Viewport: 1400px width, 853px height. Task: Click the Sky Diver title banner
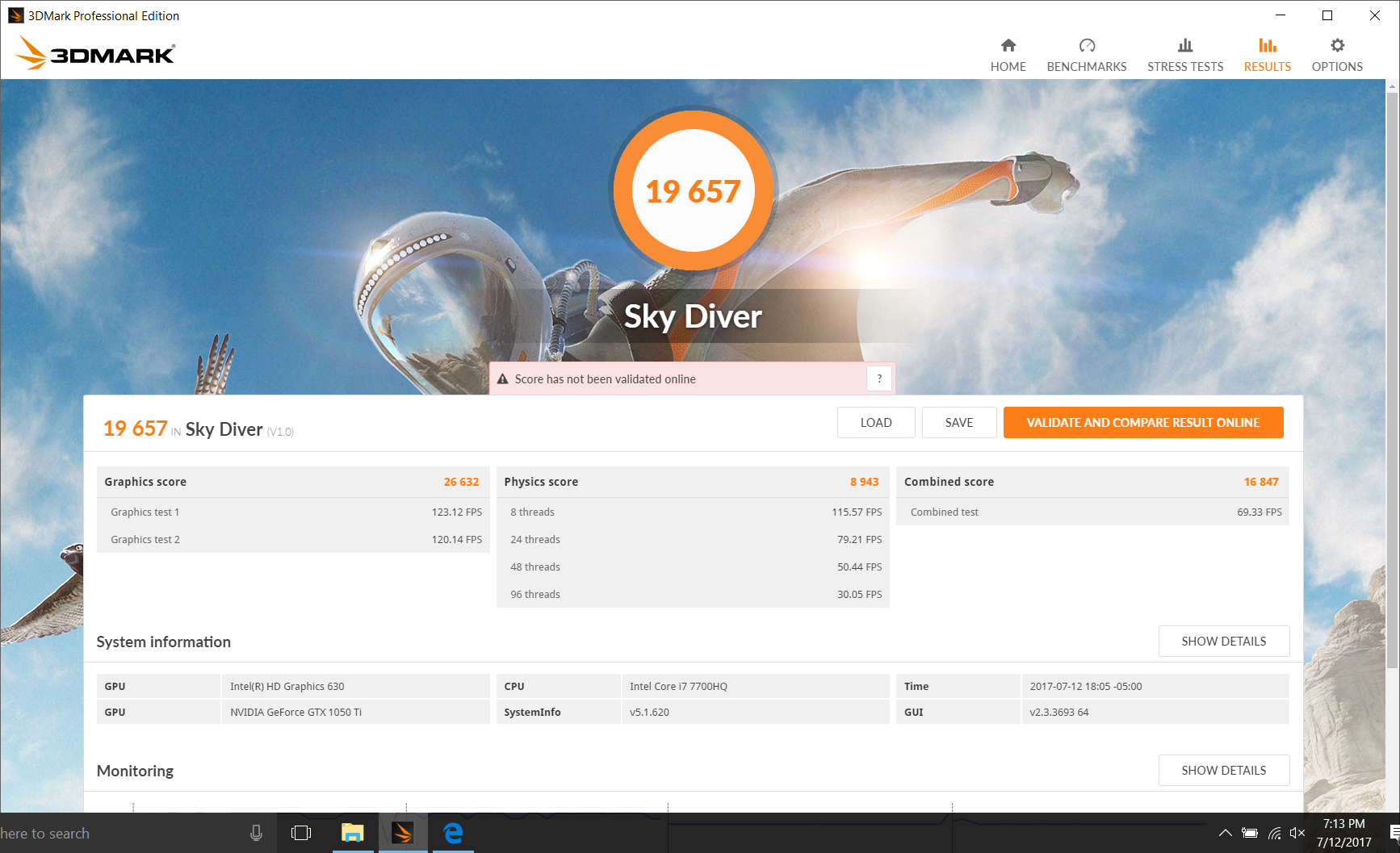click(x=693, y=316)
